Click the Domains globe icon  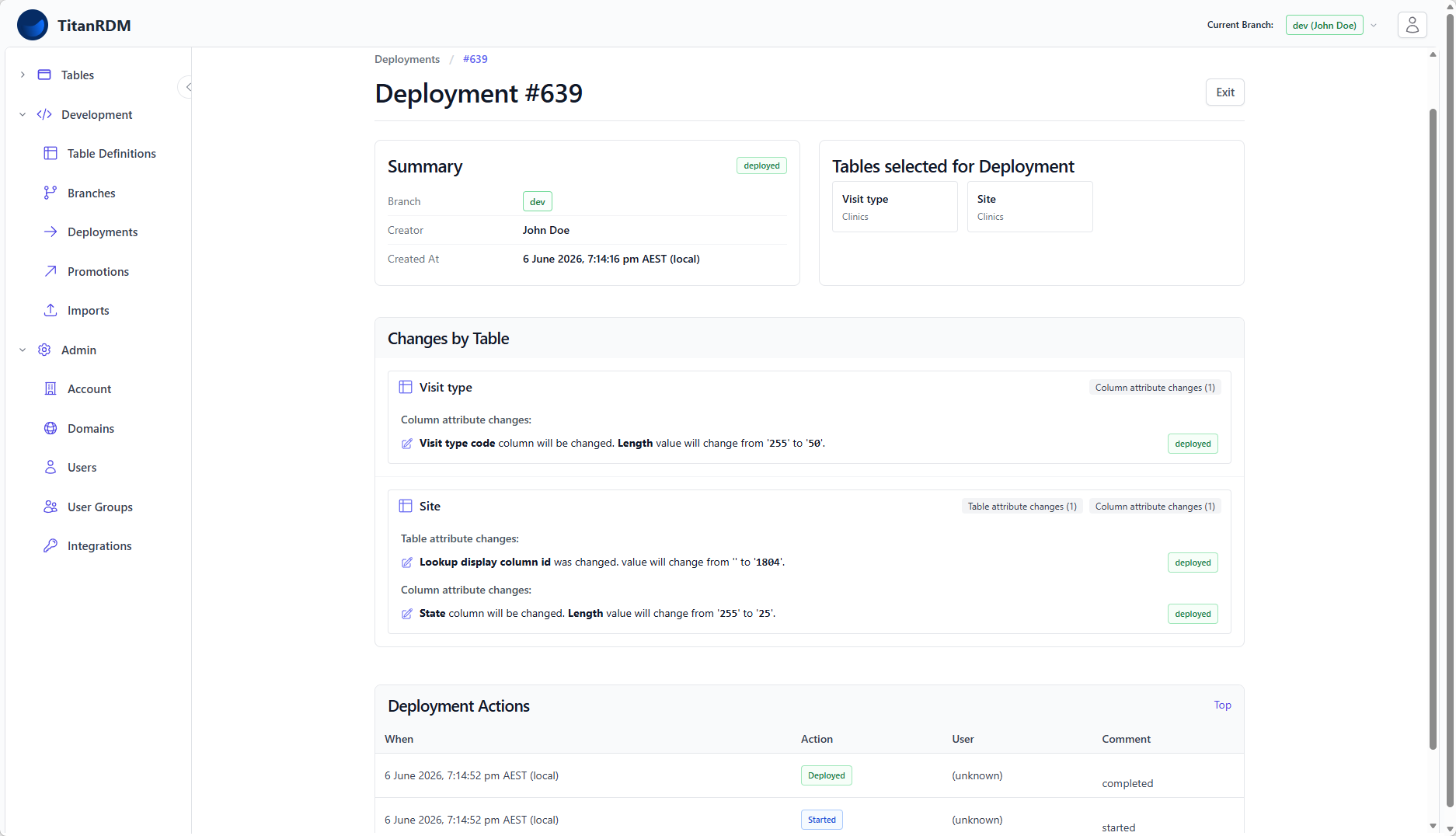[x=51, y=428]
